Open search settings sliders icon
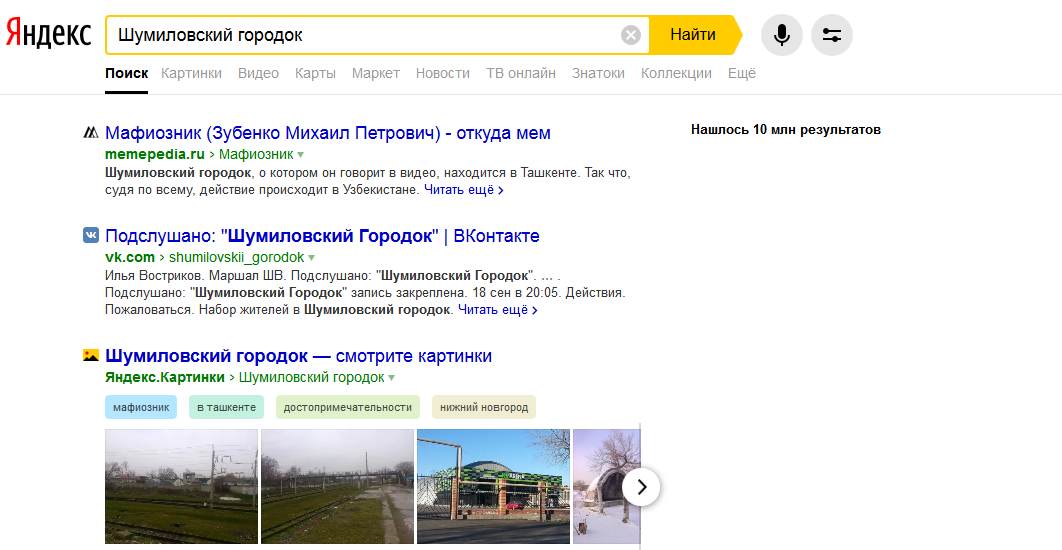Screen dimensions: 1062x550 (x=832, y=35)
